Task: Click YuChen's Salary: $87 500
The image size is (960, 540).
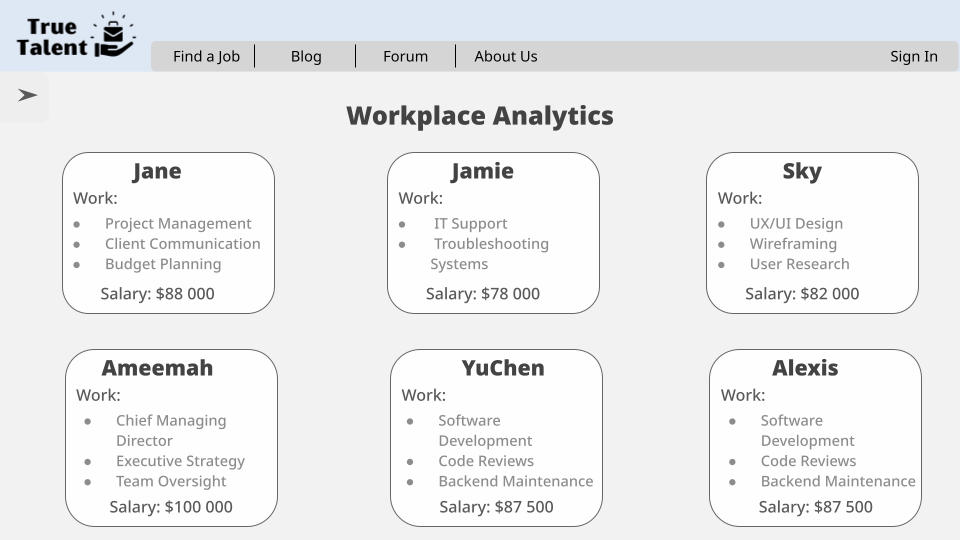Action: coord(496,507)
